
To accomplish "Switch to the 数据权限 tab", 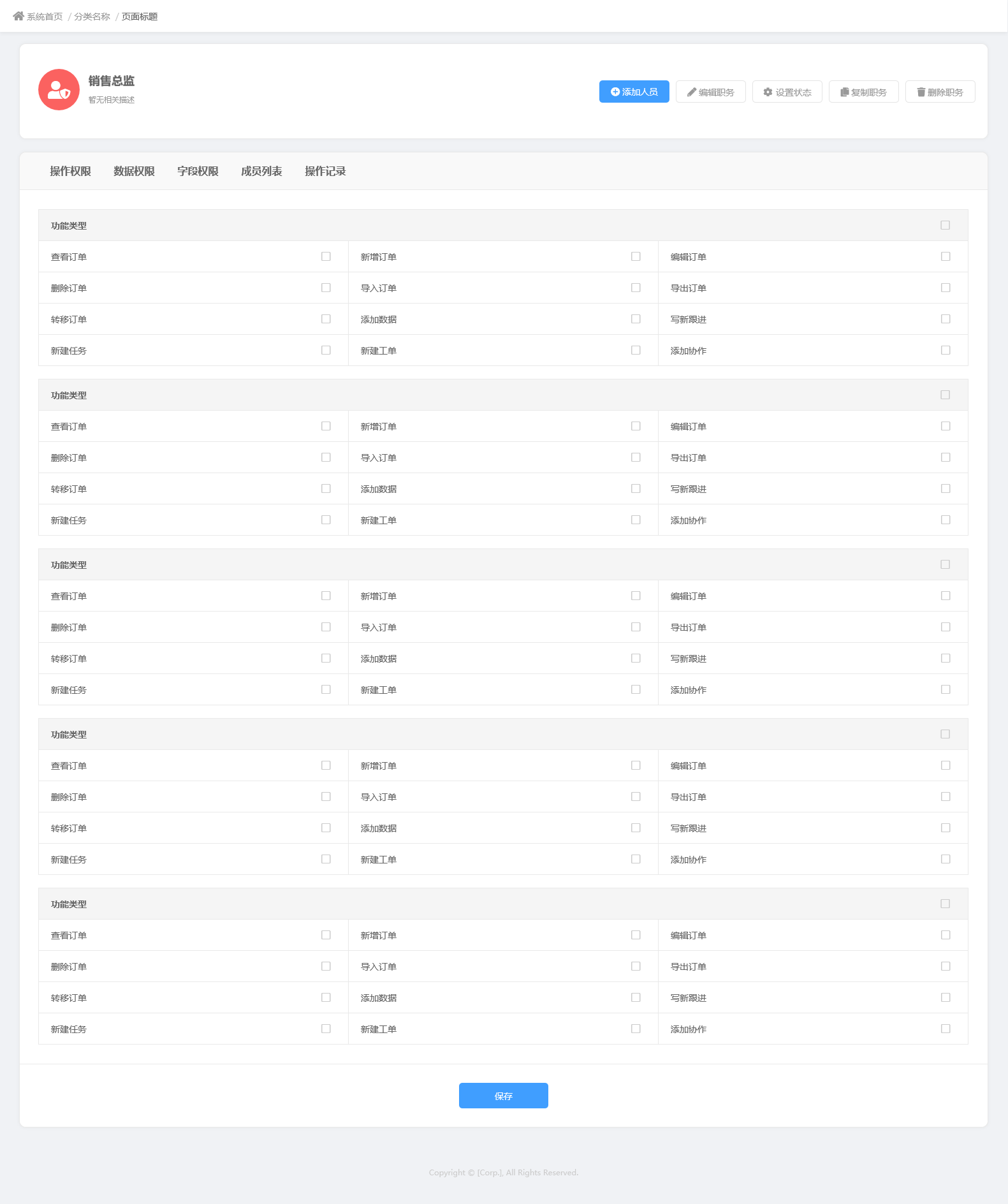I will [x=135, y=171].
